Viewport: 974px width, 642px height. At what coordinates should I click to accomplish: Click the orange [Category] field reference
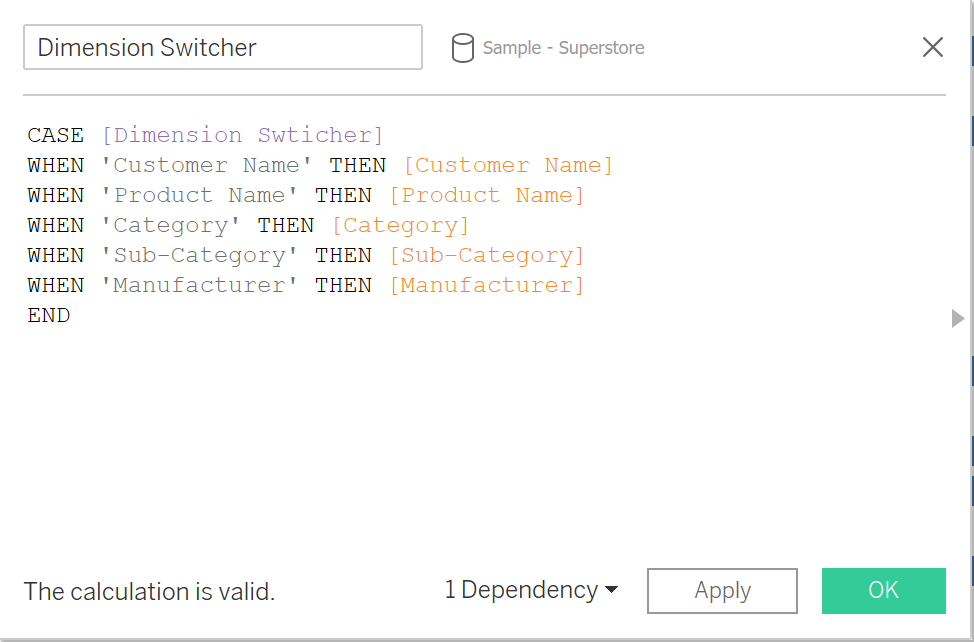[400, 225]
